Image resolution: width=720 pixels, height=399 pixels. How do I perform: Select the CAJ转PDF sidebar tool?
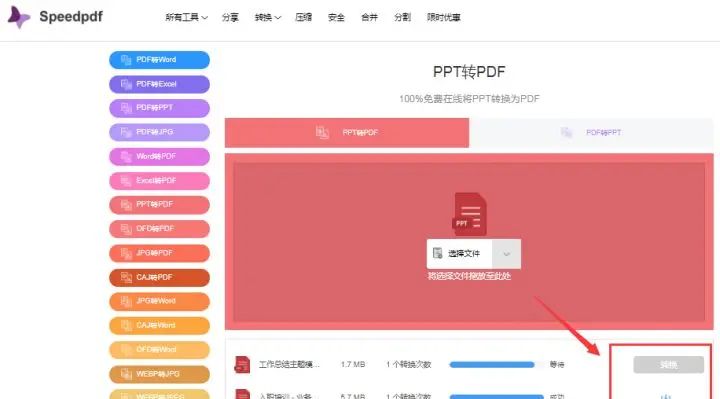159,277
